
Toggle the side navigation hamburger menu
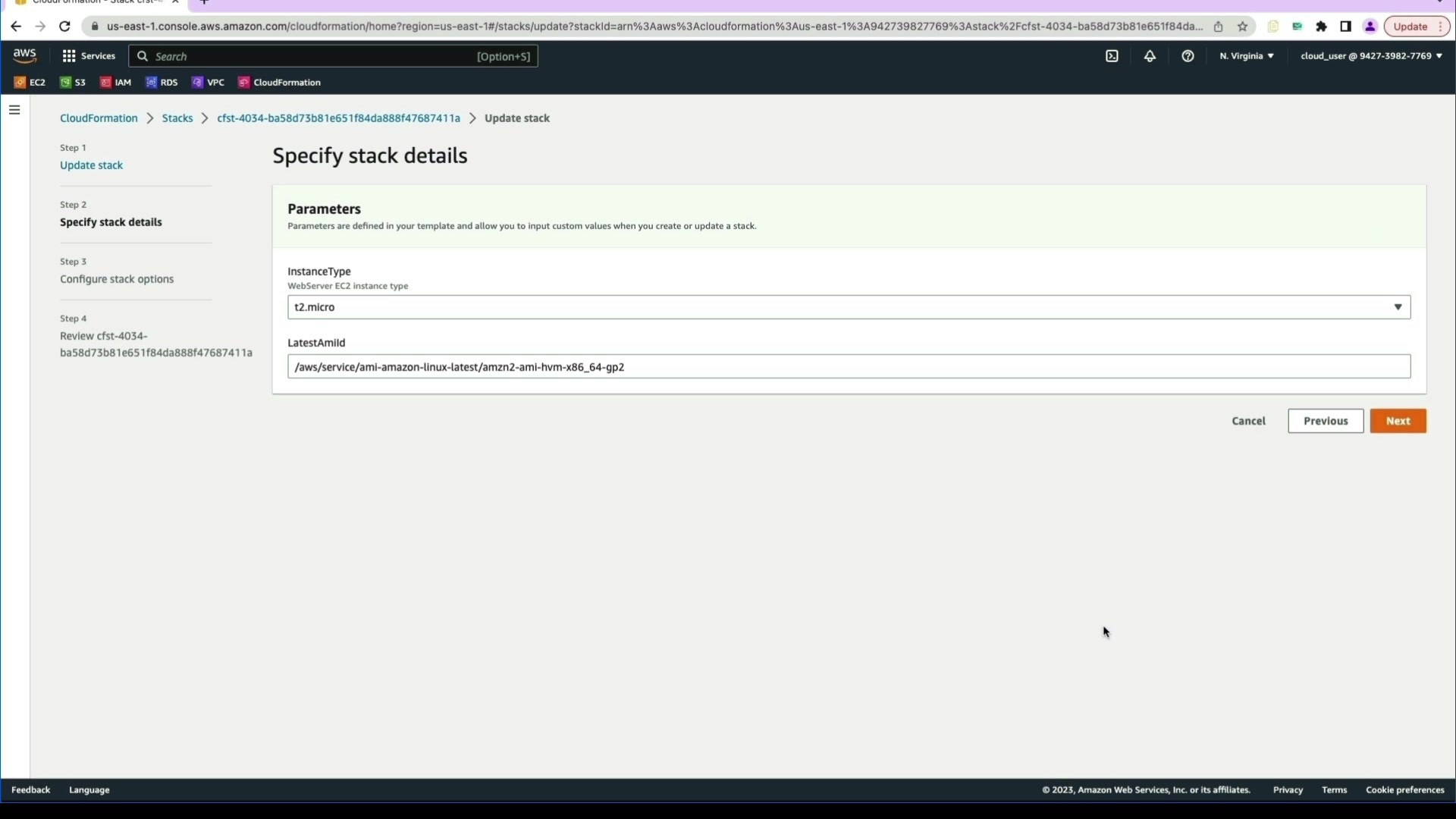(14, 110)
